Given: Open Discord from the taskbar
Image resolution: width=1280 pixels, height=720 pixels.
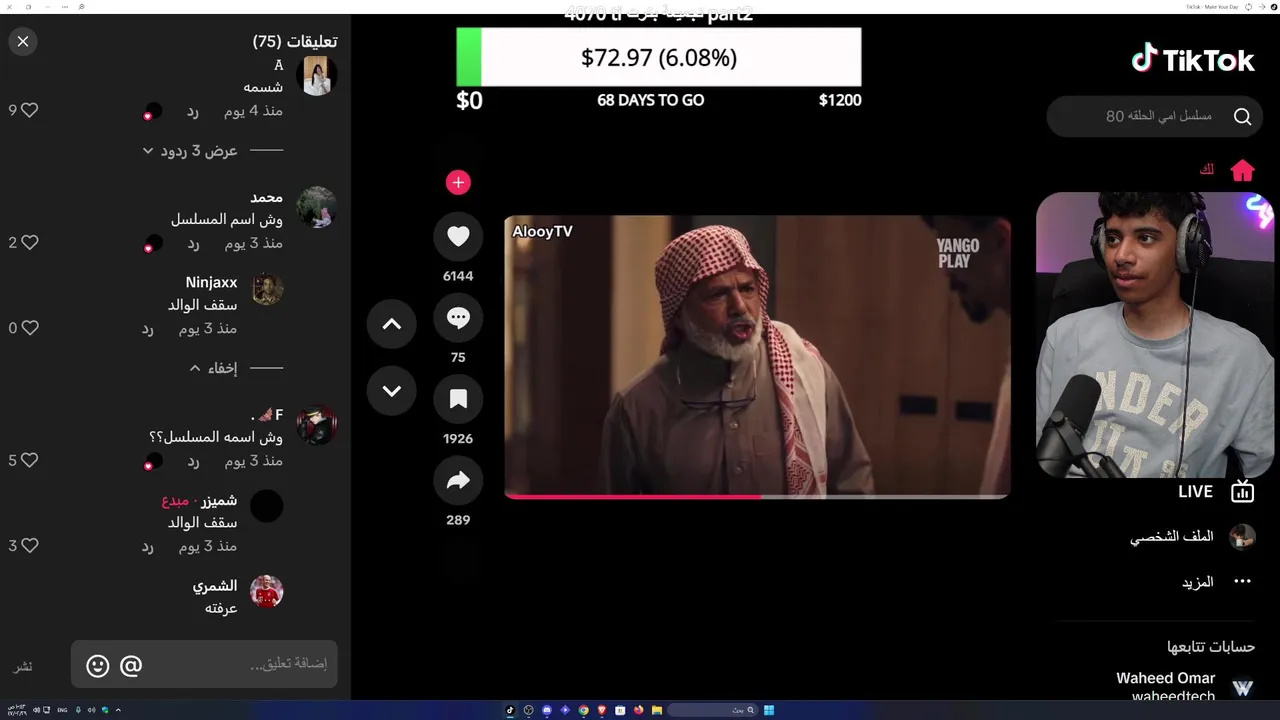Looking at the screenshot, I should pyautogui.click(x=547, y=710).
